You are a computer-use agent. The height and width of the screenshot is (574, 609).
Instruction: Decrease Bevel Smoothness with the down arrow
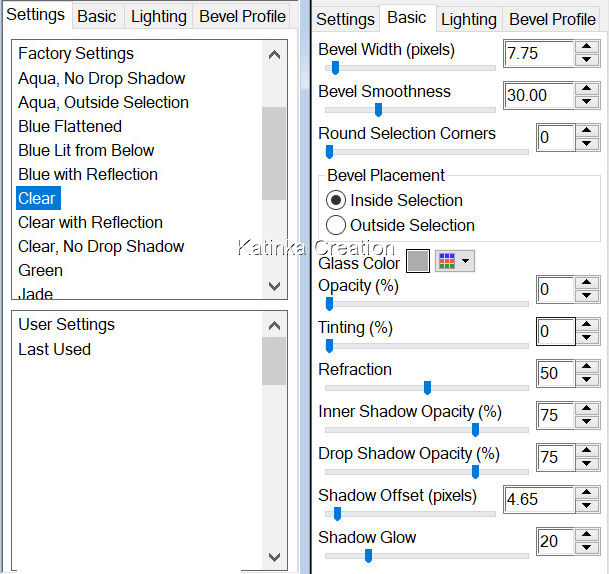tap(587, 103)
